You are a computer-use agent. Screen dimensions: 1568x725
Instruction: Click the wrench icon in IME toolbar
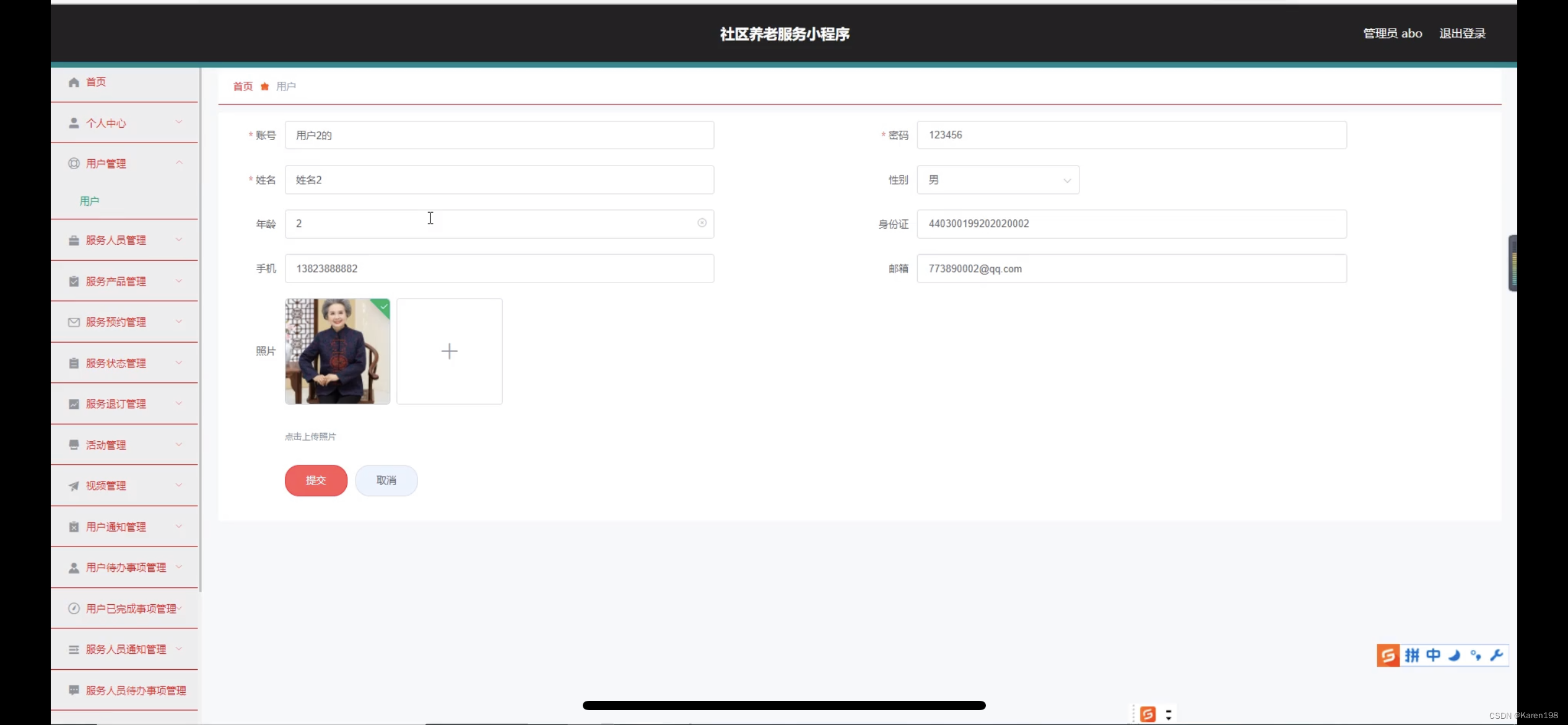1497,655
